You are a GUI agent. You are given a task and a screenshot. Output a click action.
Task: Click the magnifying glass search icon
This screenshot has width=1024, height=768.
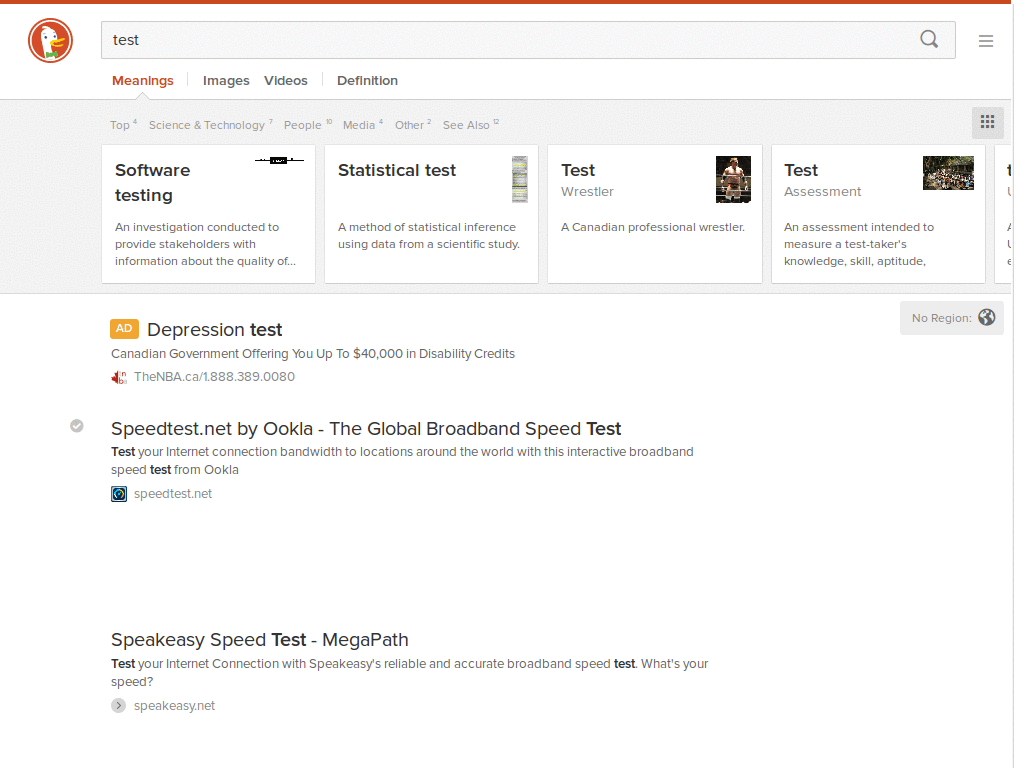[929, 40]
